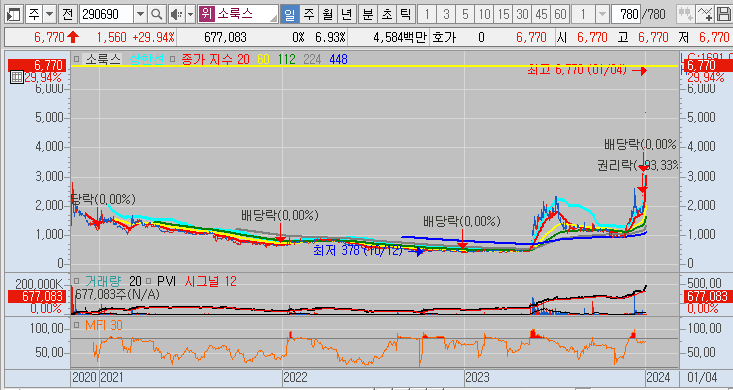This screenshot has width=733, height=390.
Task: Click the 위 badge beside 소룩스
Action: [x=206, y=14]
